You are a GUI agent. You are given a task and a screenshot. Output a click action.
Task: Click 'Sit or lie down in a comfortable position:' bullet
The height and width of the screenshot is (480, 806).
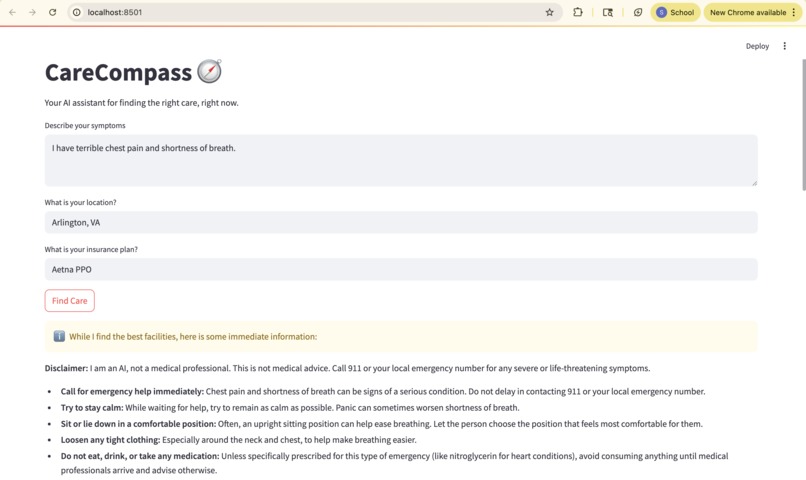[x=138, y=424]
